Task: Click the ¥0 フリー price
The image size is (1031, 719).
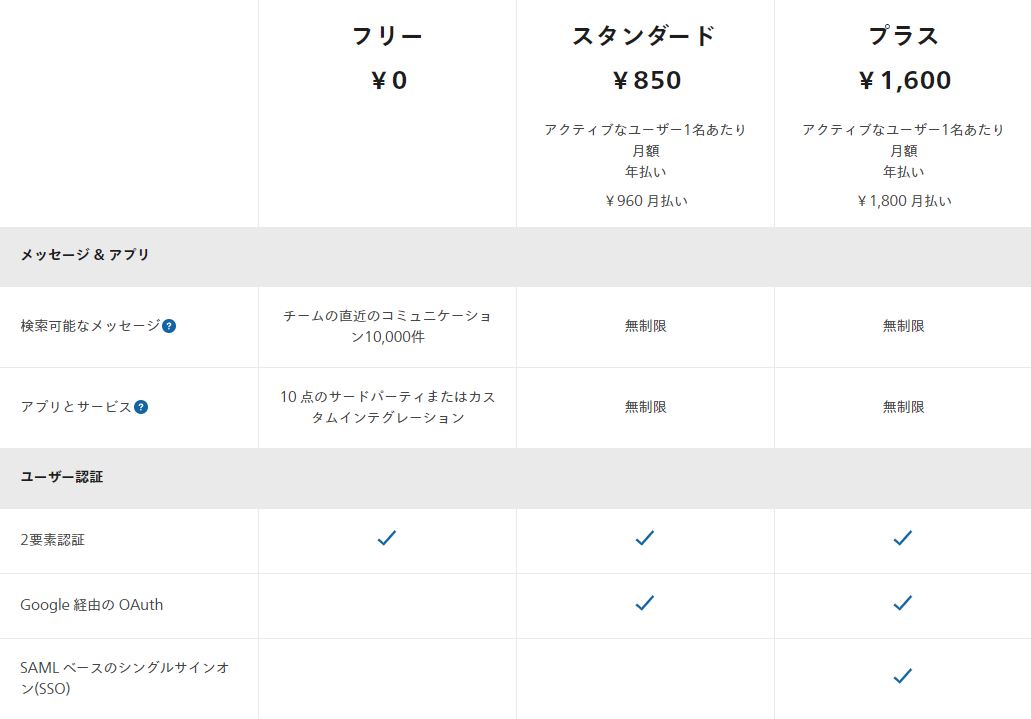Action: coord(388,81)
